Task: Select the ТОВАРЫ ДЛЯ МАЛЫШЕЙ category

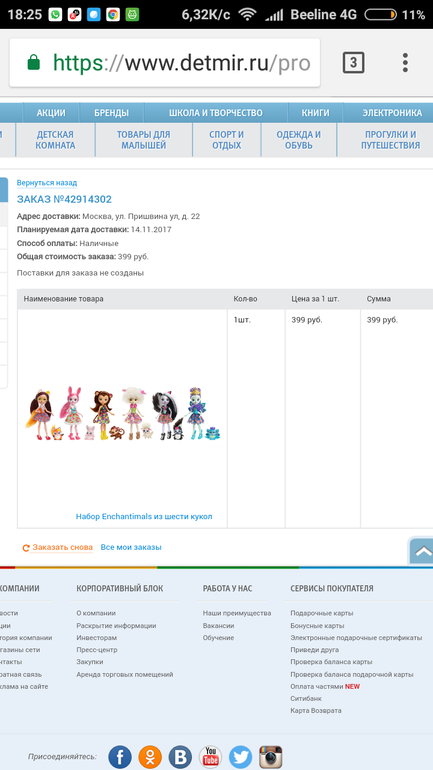Action: click(x=144, y=140)
